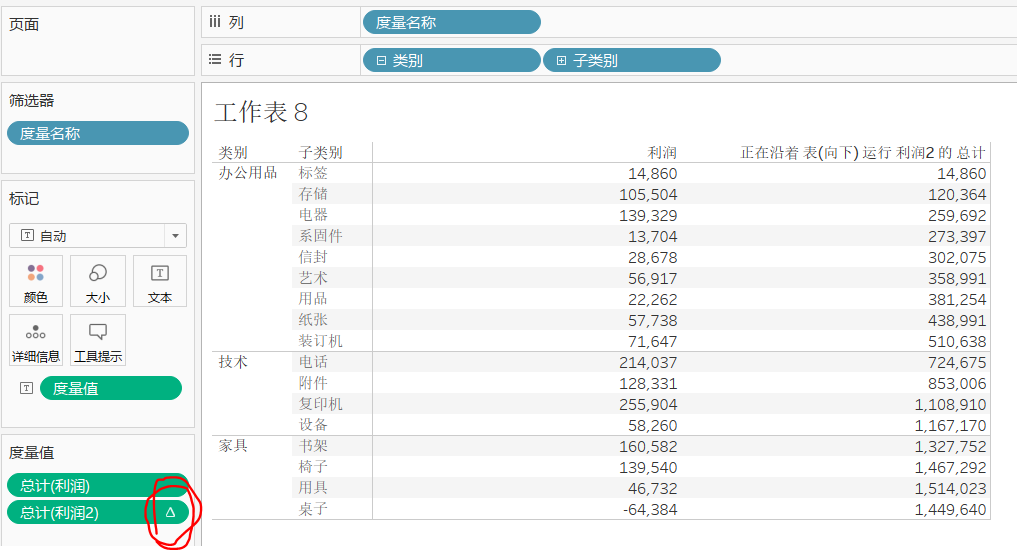1017x550 pixels.
Task: Open the 详细信息 detail mark card
Action: tap(36, 340)
